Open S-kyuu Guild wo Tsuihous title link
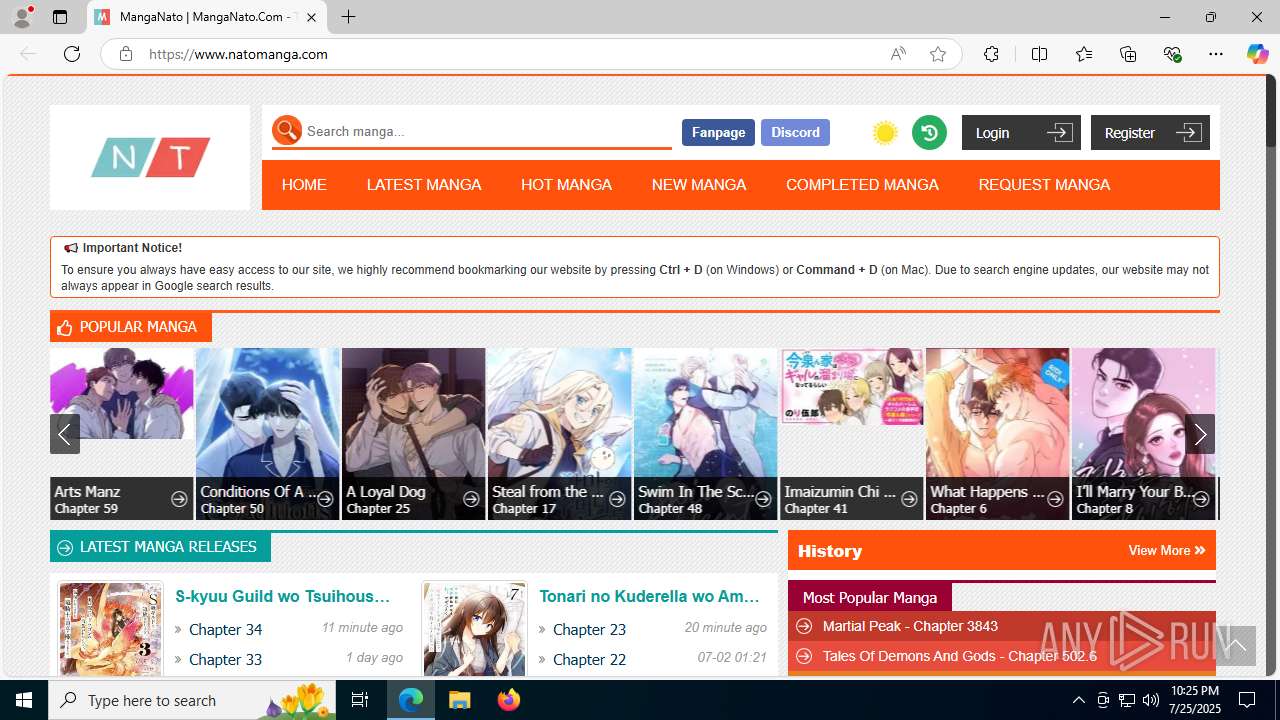 point(282,596)
